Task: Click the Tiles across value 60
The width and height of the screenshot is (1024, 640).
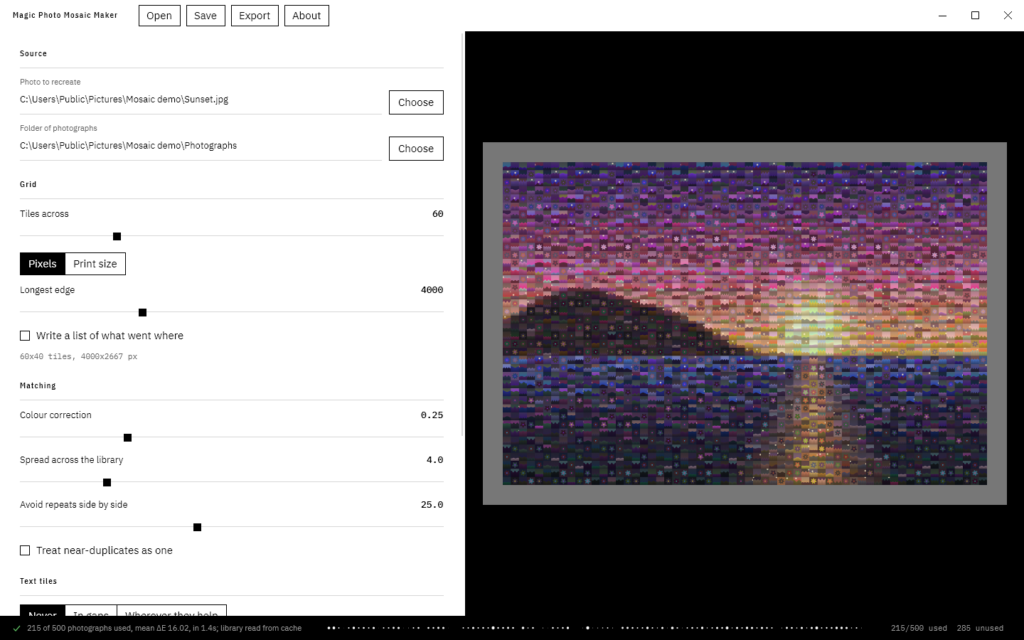Action: (x=438, y=214)
